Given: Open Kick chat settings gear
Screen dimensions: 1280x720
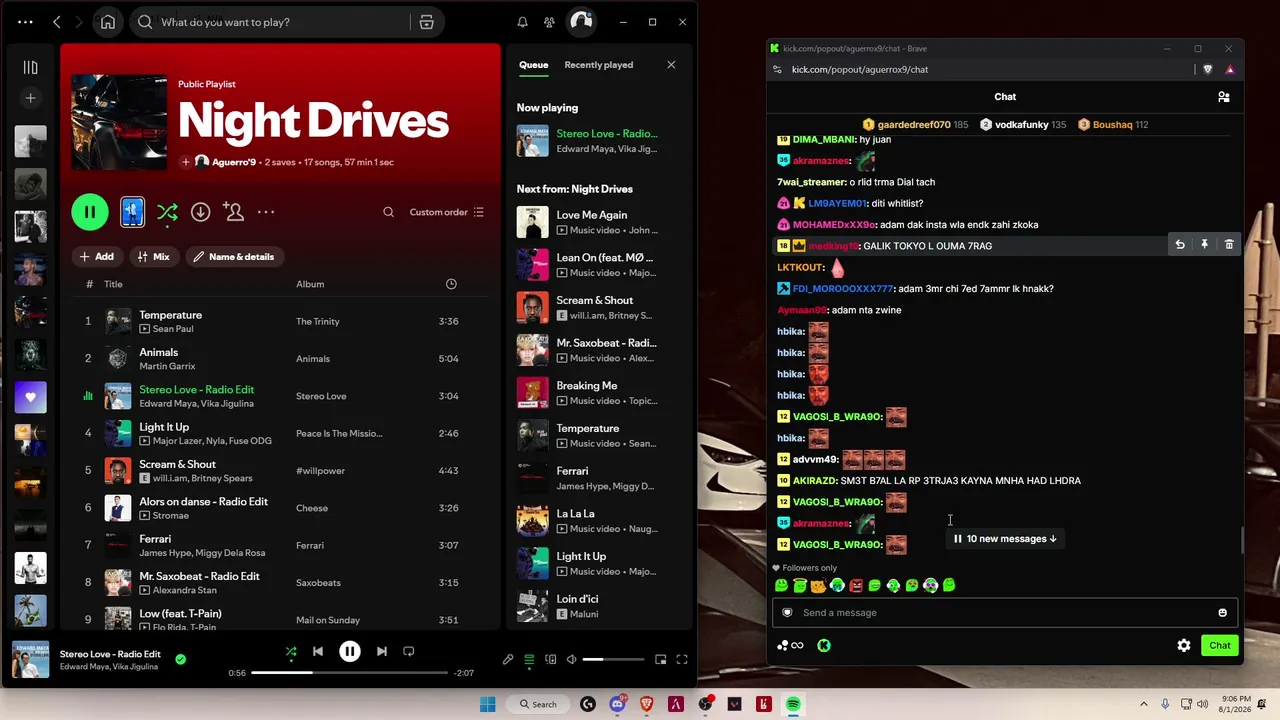Looking at the screenshot, I should 1184,645.
